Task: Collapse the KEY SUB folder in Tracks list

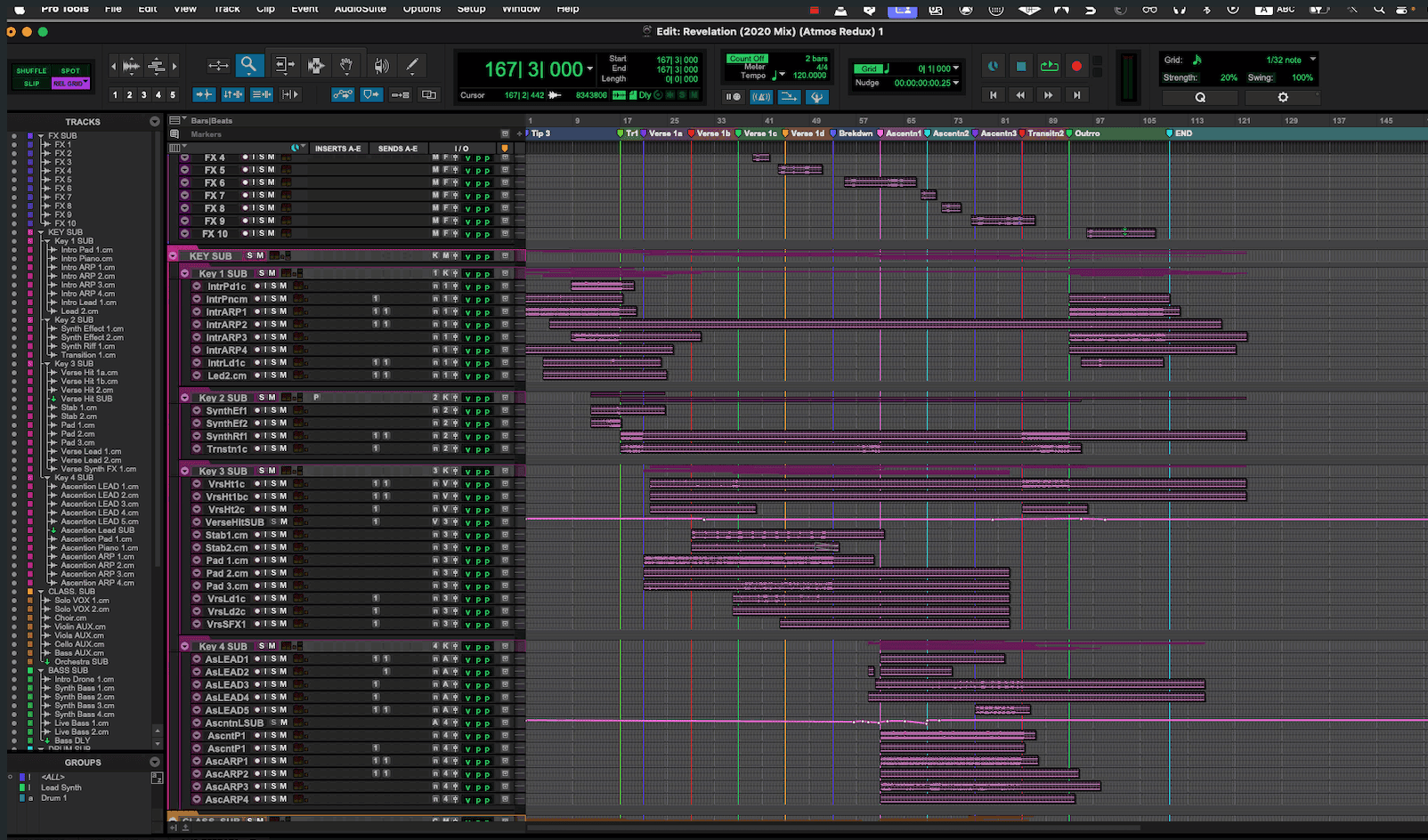Action: click(41, 231)
